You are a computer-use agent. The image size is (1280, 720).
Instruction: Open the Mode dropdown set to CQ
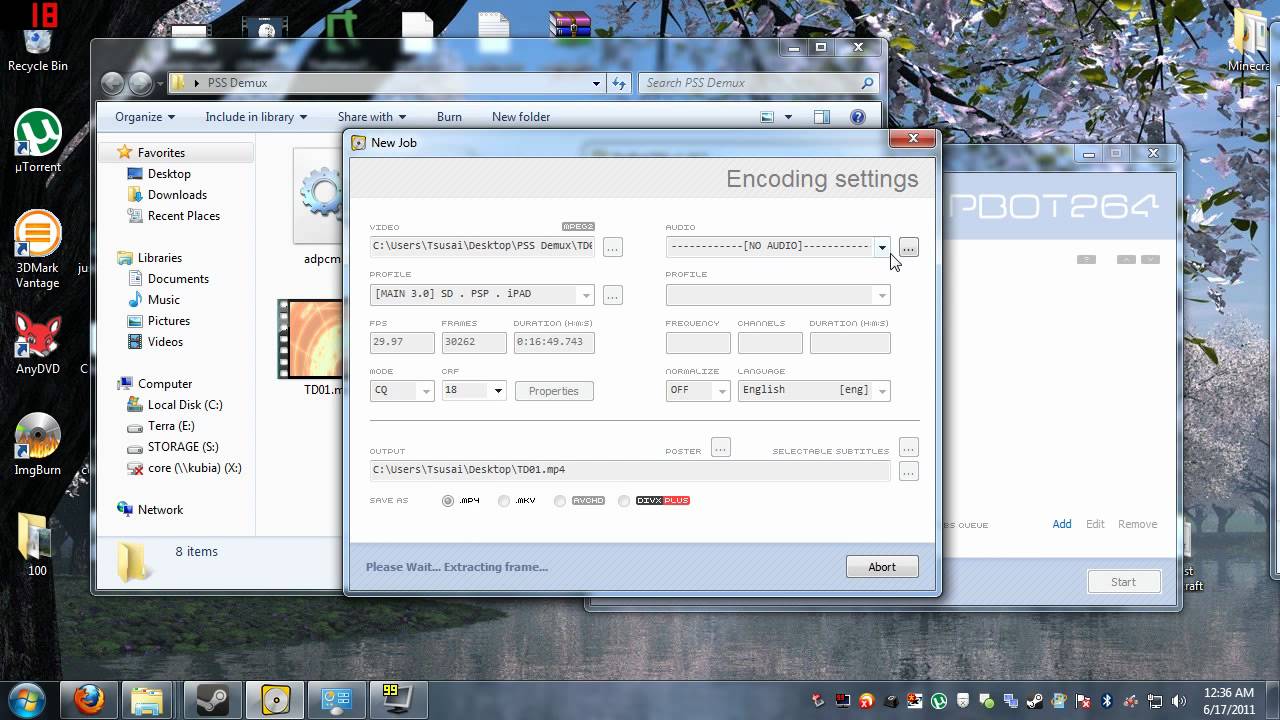point(426,391)
